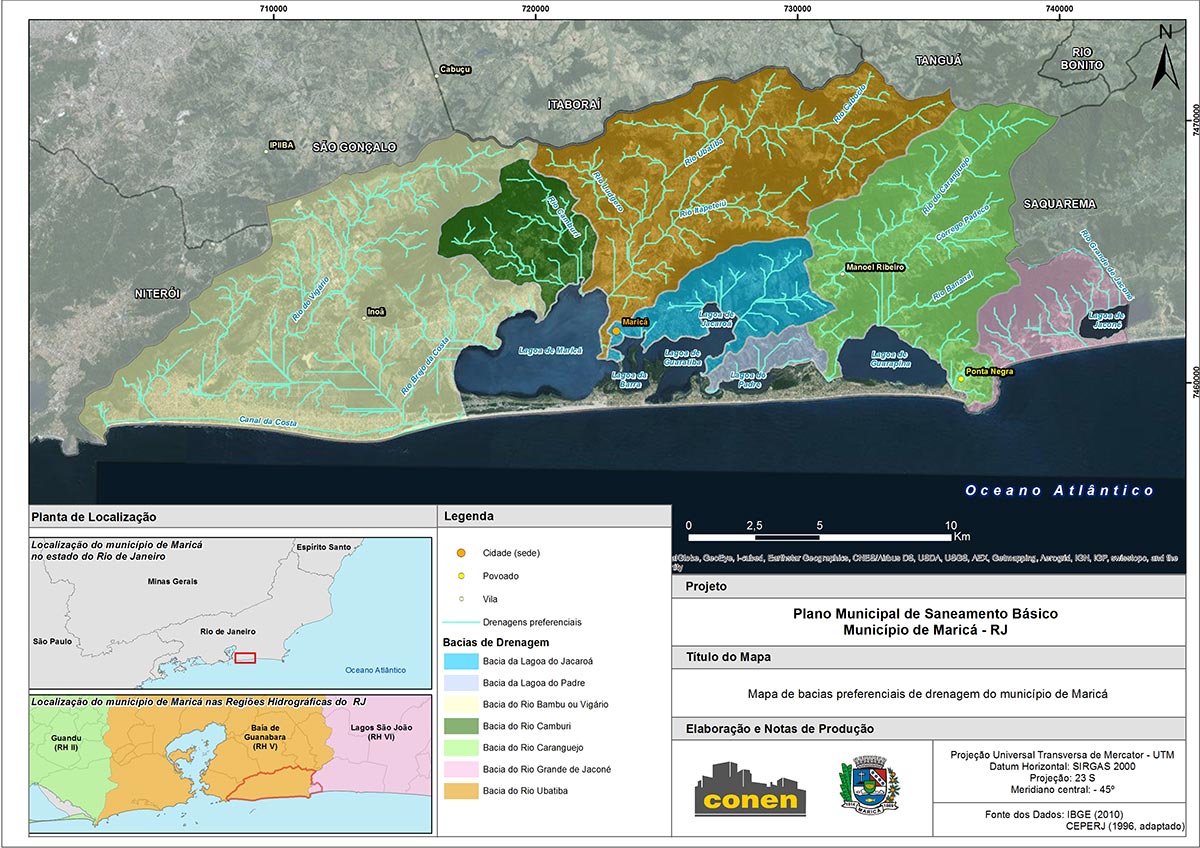Click the Lagoa de Maricá lagoon label
The height and width of the screenshot is (848, 1200).
tap(550, 351)
